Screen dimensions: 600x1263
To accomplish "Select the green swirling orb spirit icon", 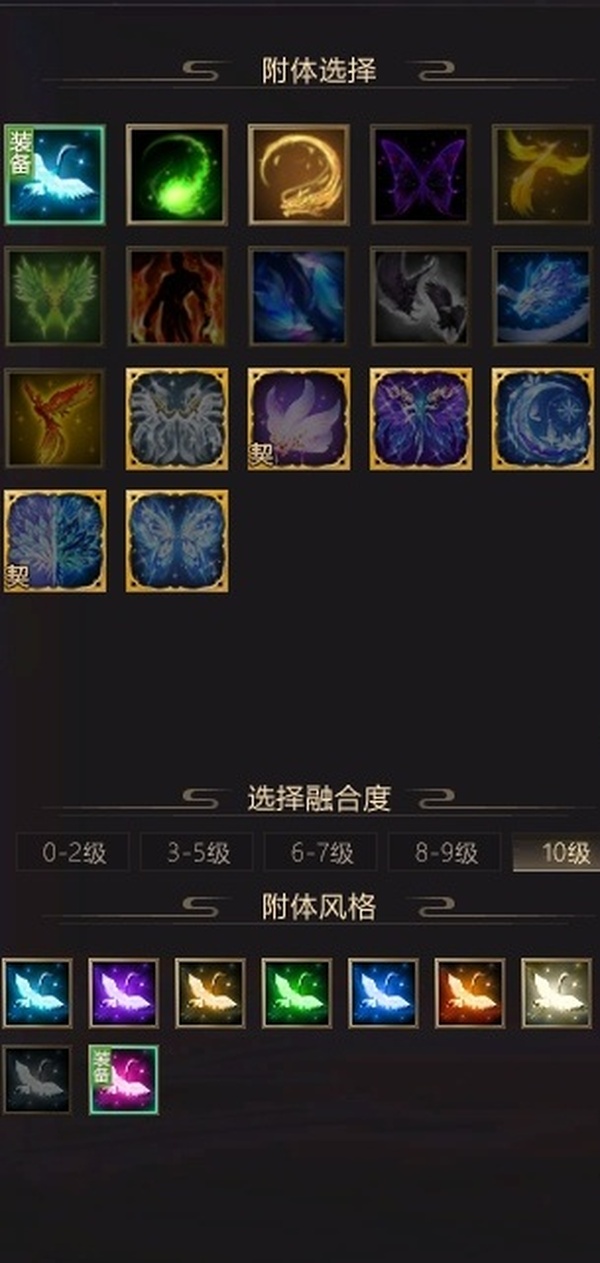I will pyautogui.click(x=176, y=175).
